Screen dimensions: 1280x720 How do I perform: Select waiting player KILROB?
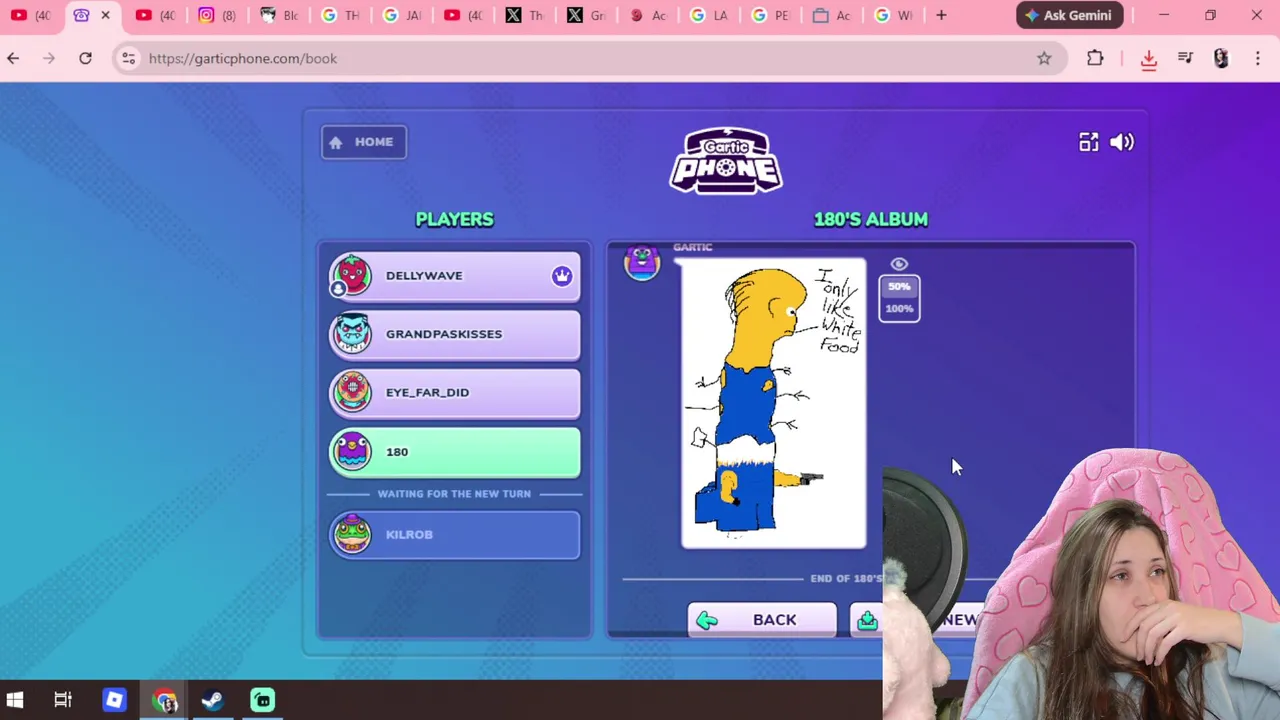455,535
